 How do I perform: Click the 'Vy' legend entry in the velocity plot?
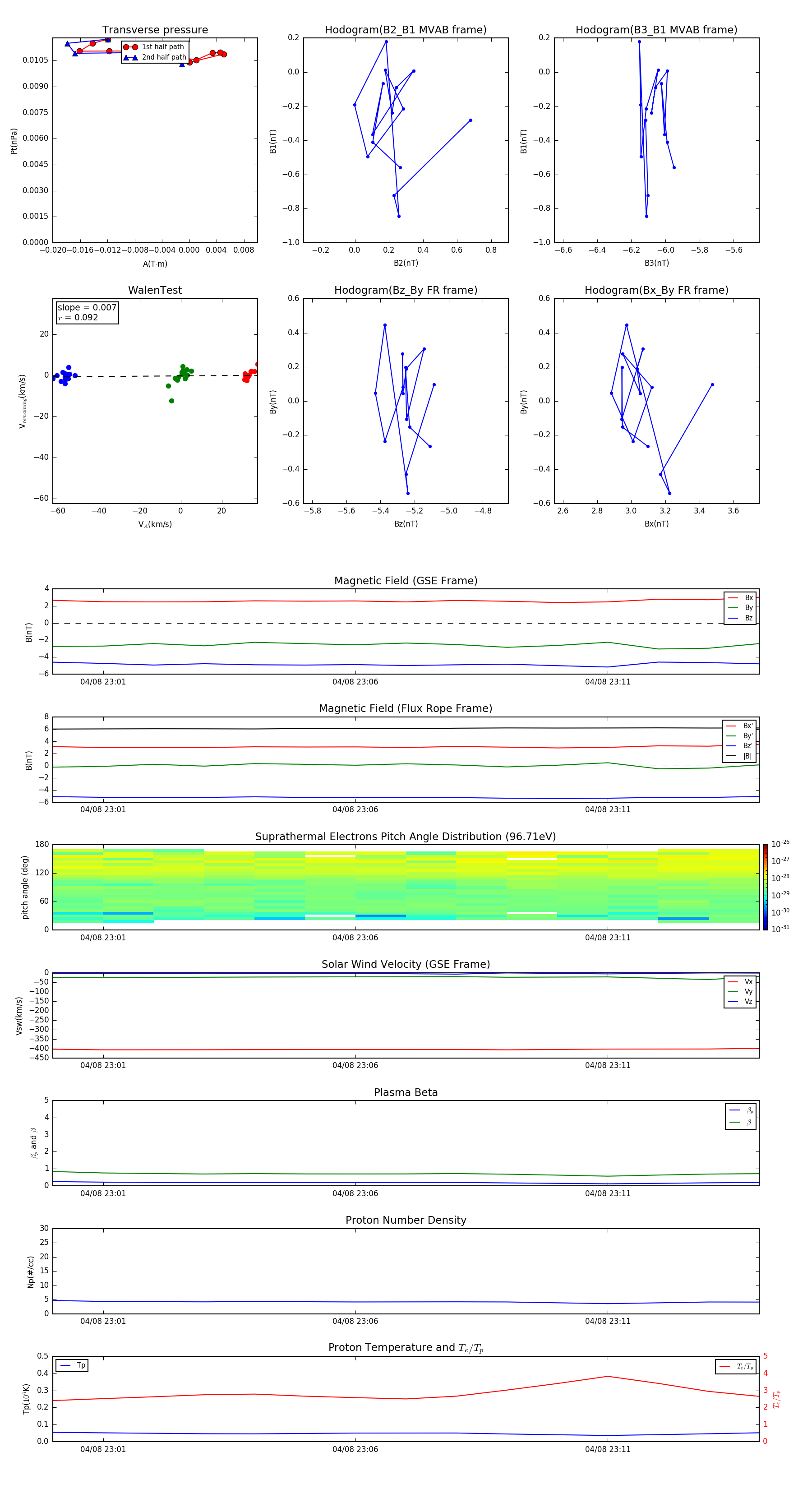(740, 991)
